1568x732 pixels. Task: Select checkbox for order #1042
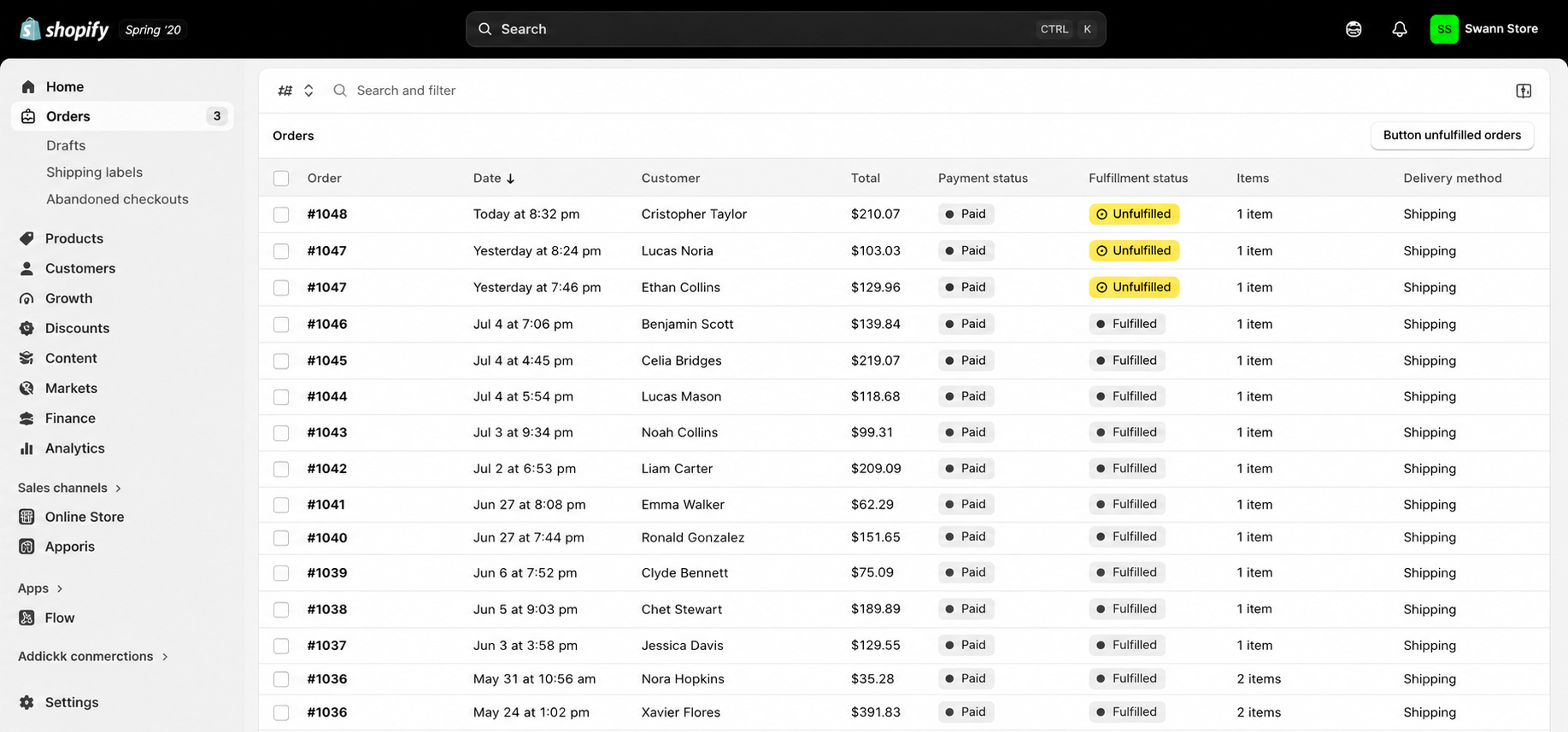281,469
